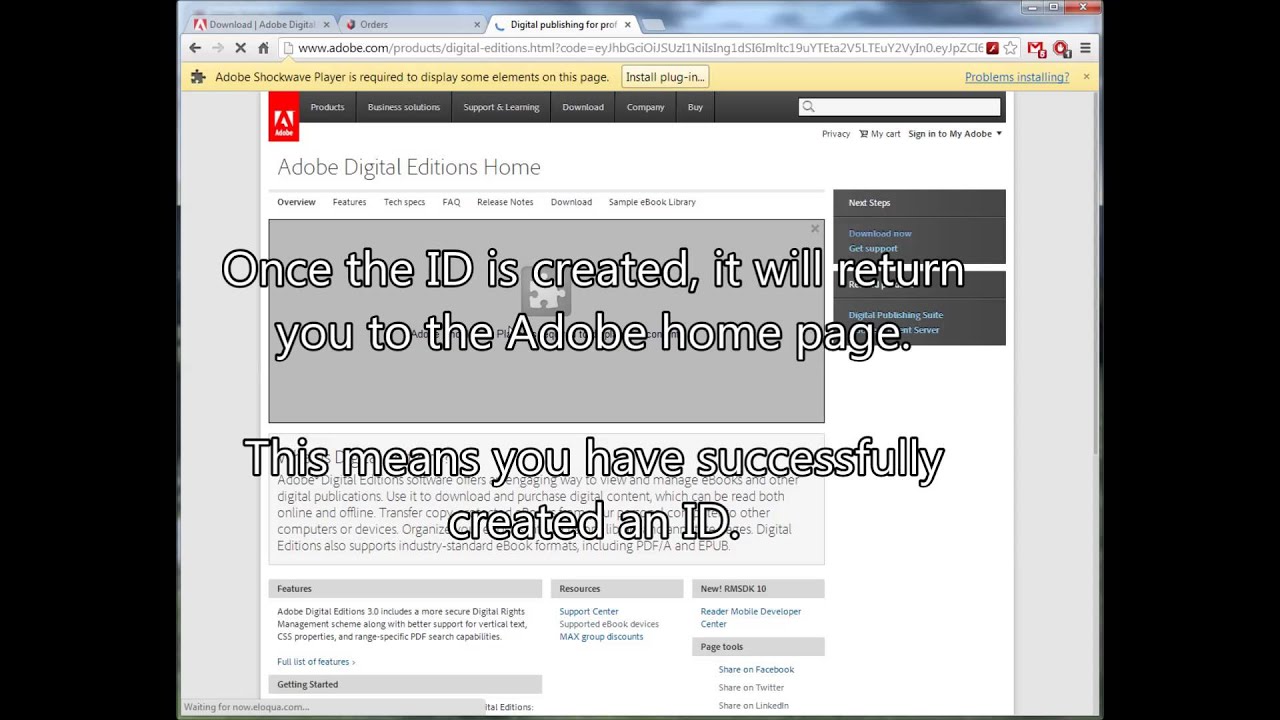1280x720 pixels.
Task: Click the browser forward arrow
Action: (x=218, y=48)
